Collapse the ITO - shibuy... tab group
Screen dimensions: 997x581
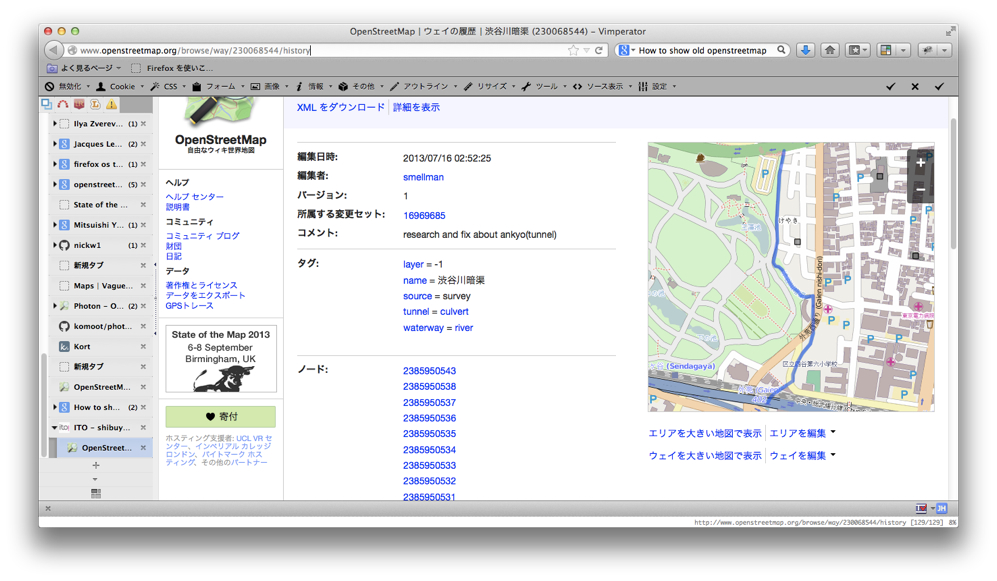pyautogui.click(x=55, y=427)
